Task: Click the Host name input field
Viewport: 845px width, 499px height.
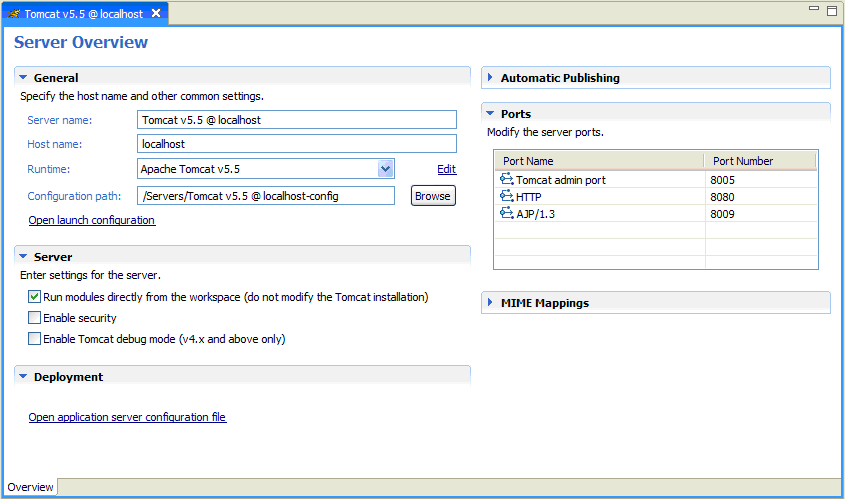Action: coord(297,144)
